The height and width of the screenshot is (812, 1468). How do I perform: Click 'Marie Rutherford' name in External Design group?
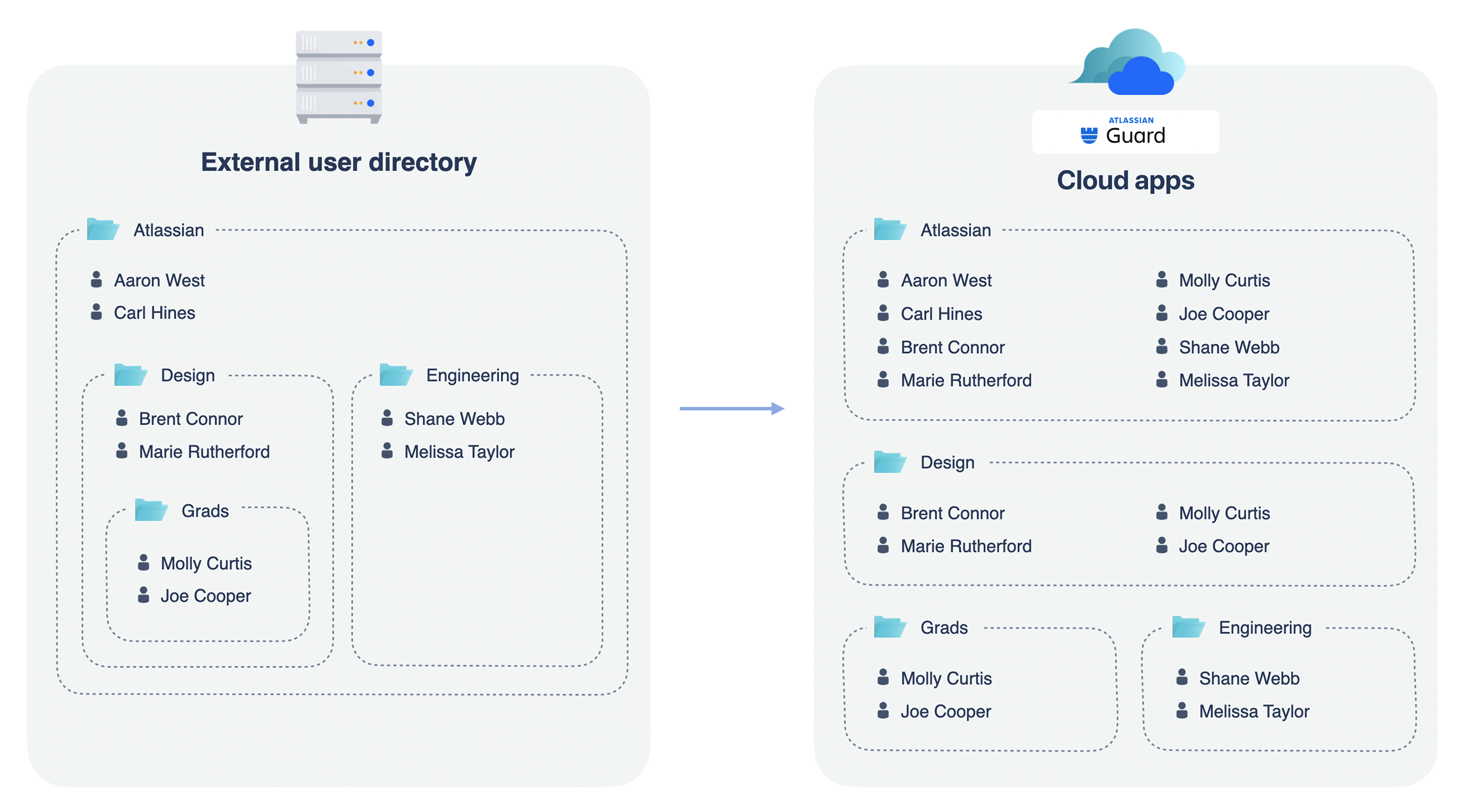[204, 451]
